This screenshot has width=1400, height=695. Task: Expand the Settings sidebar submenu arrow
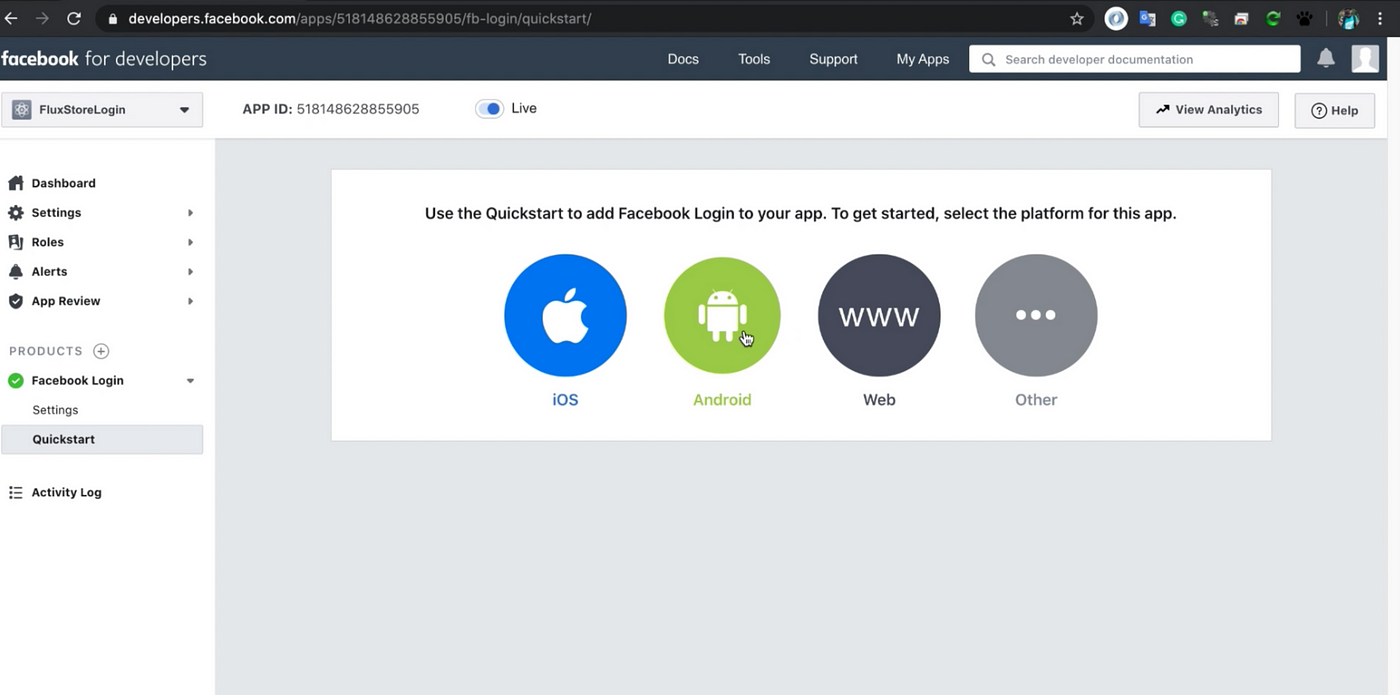[190, 212]
